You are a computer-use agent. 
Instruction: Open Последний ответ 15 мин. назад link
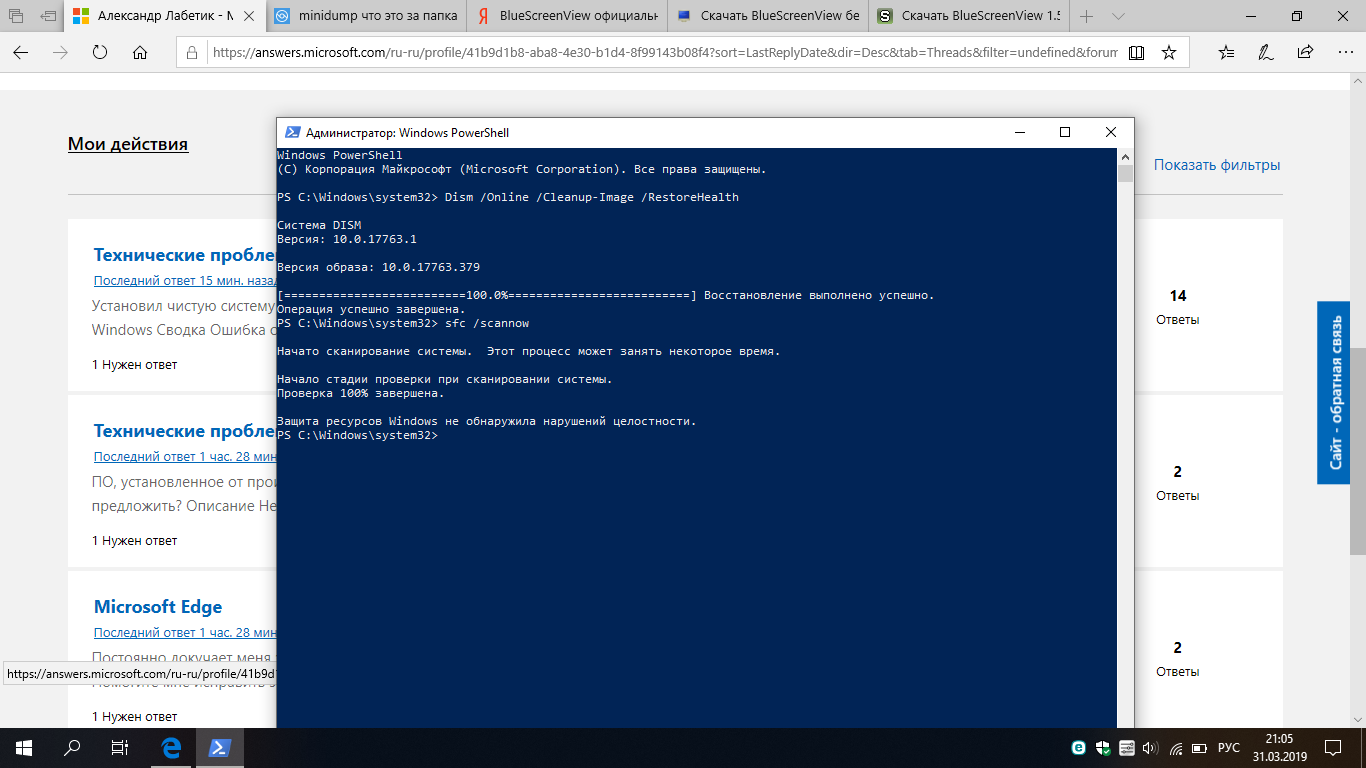184,281
